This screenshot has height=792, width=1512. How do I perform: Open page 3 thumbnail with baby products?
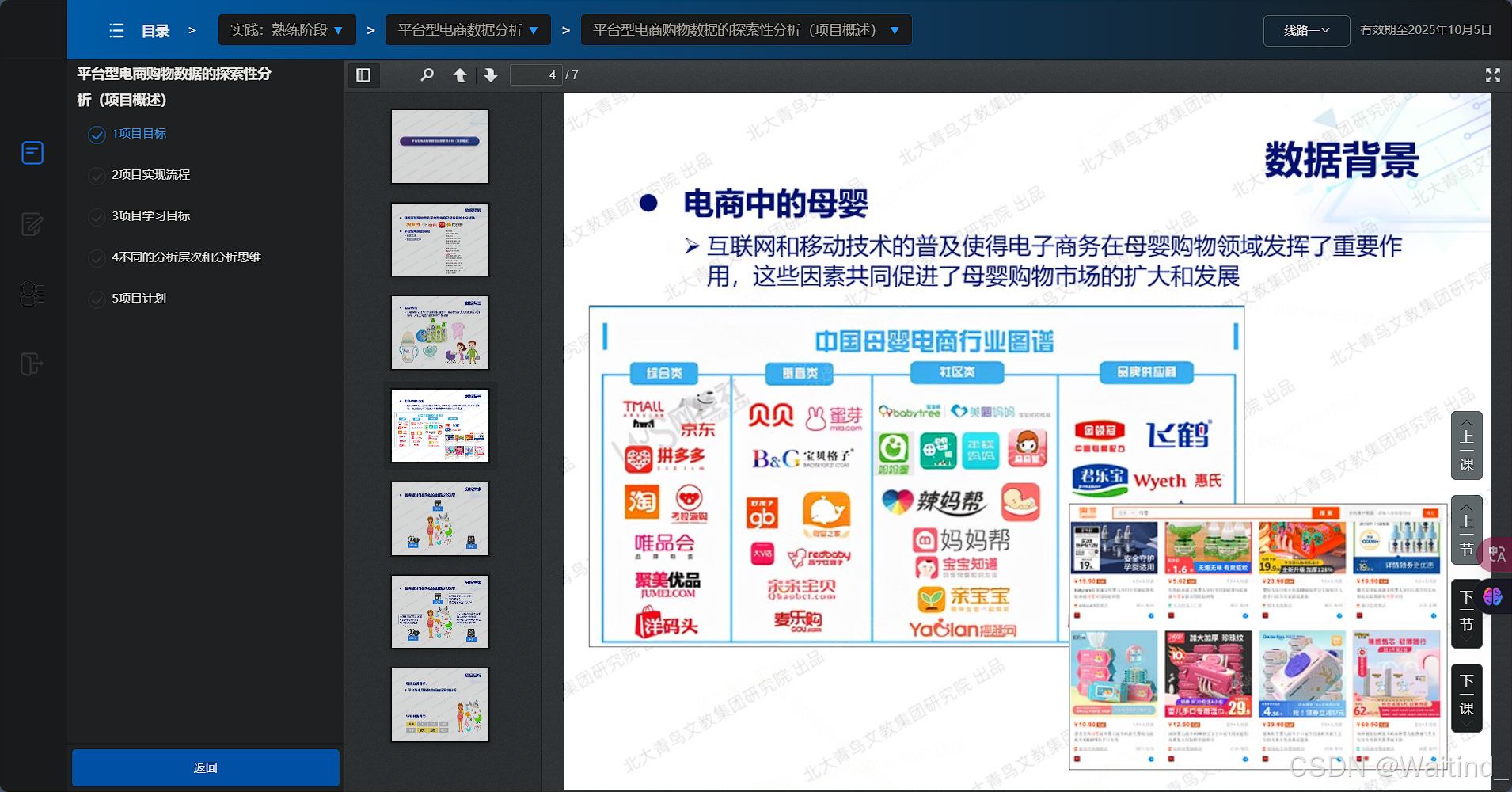(440, 333)
